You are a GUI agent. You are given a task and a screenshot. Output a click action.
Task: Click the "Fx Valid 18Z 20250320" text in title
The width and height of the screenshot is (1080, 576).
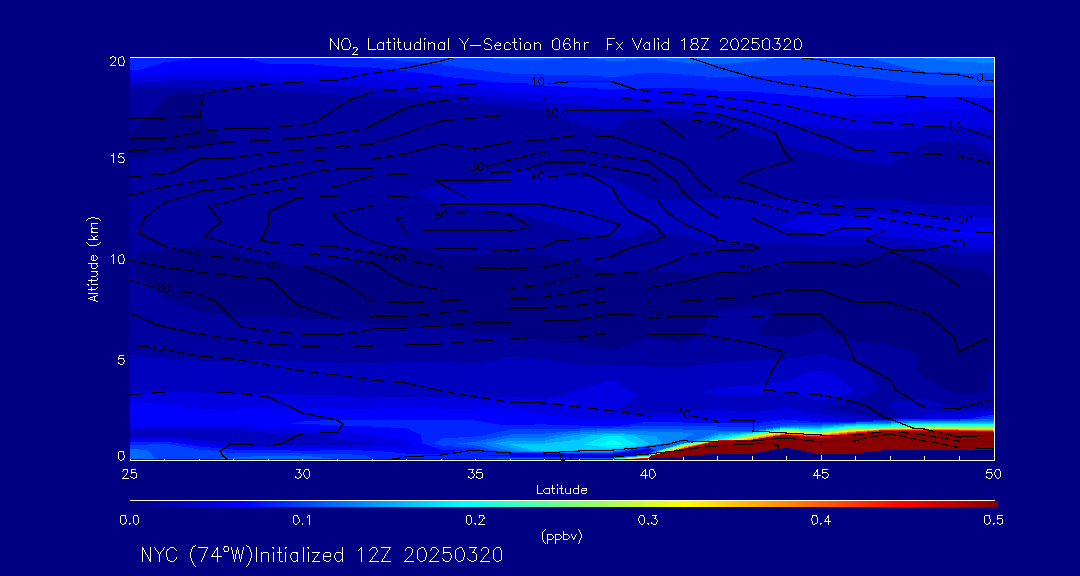click(x=705, y=45)
